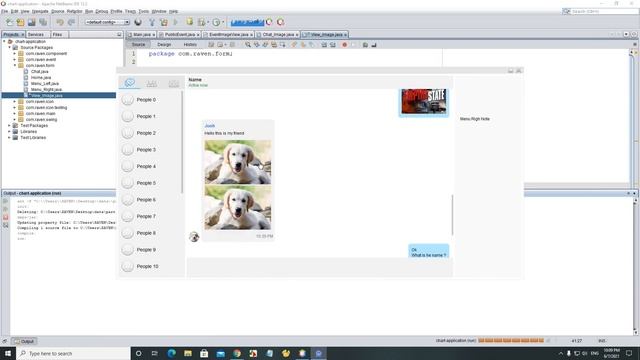
Task: Click the Source view button
Action: click(138, 44)
